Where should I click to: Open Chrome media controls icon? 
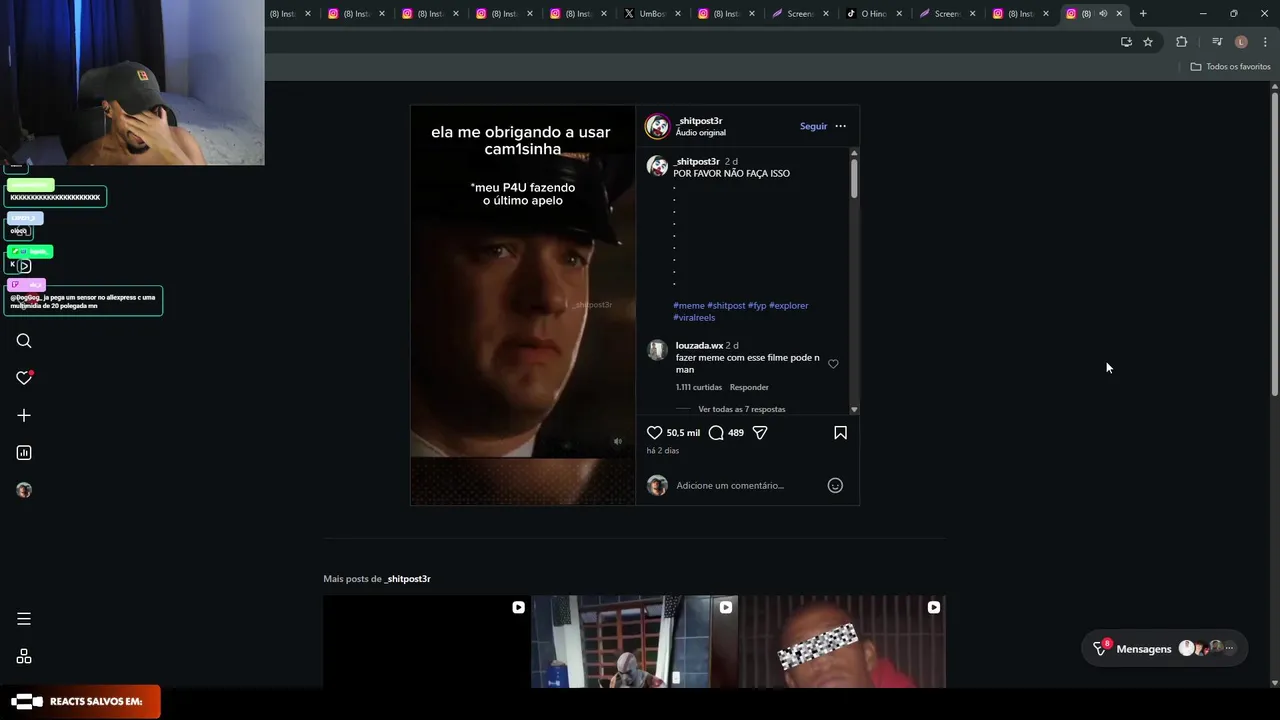(x=1217, y=42)
